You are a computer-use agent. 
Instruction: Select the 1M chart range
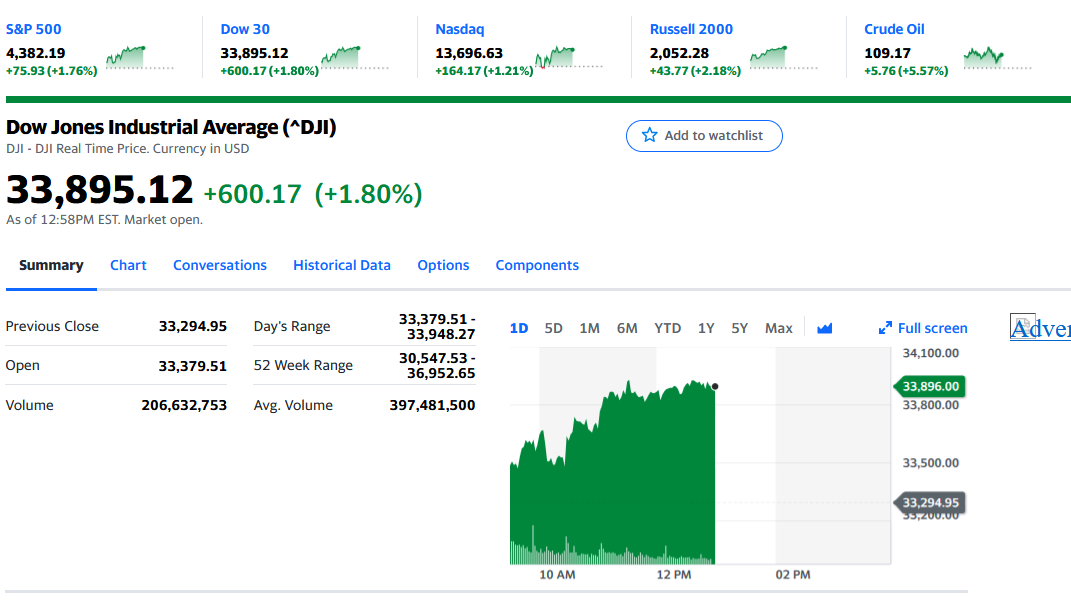pyautogui.click(x=589, y=328)
